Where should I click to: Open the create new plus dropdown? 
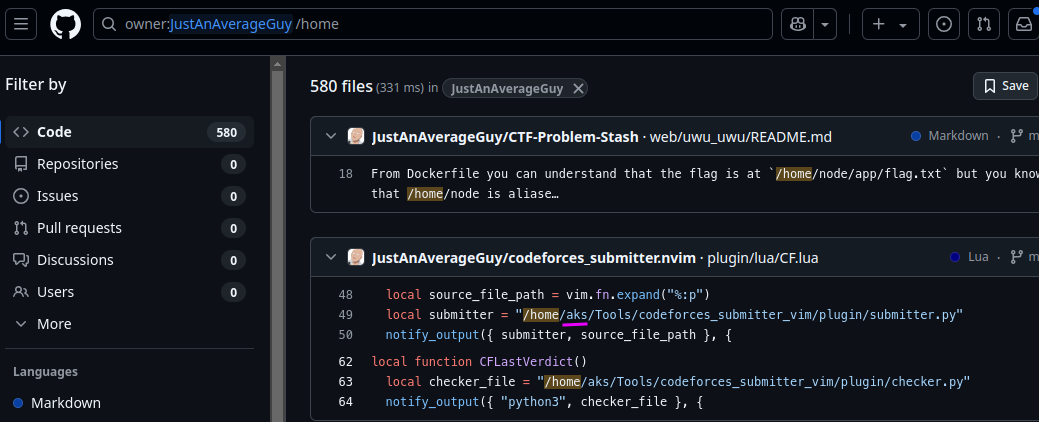(x=891, y=25)
